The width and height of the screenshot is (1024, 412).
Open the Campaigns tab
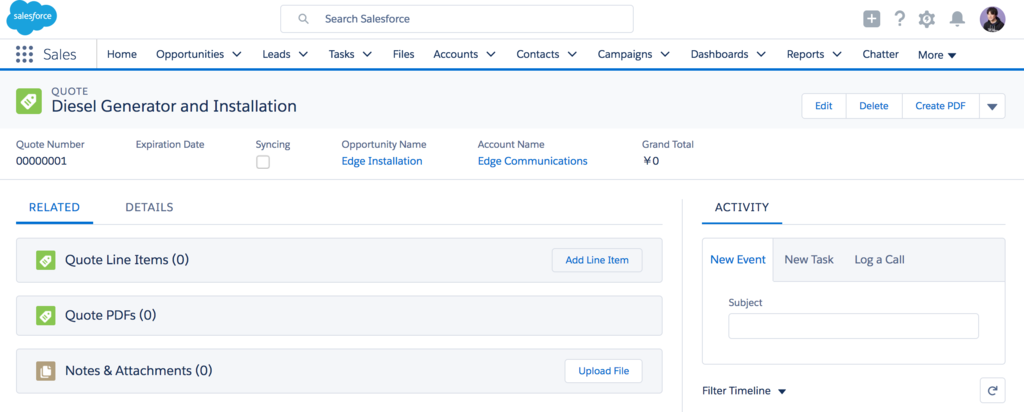624,54
